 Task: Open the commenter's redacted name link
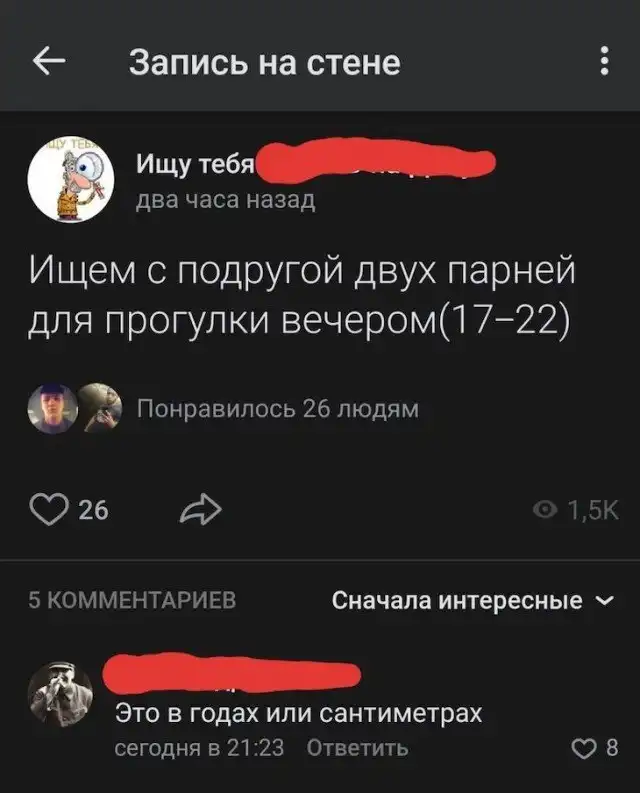click(232, 674)
